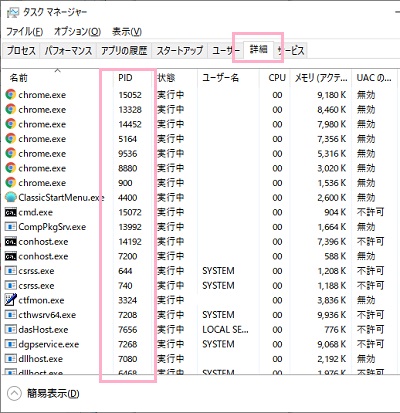Image resolution: width=400 pixels, height=413 pixels.
Task: Click memory value 3,836 K
Action: click(x=332, y=300)
